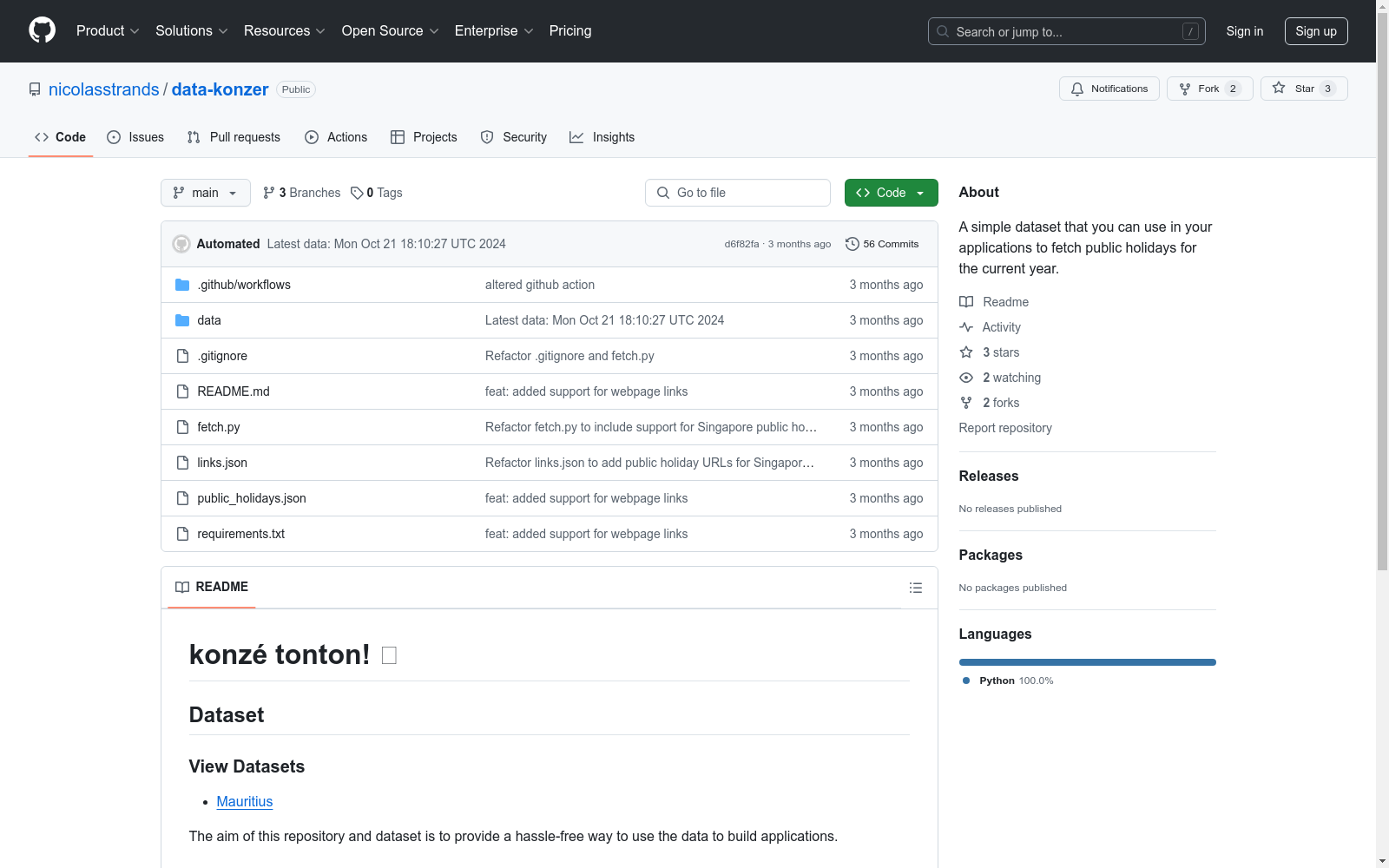
Task: Click the Go to file input
Action: (x=738, y=193)
